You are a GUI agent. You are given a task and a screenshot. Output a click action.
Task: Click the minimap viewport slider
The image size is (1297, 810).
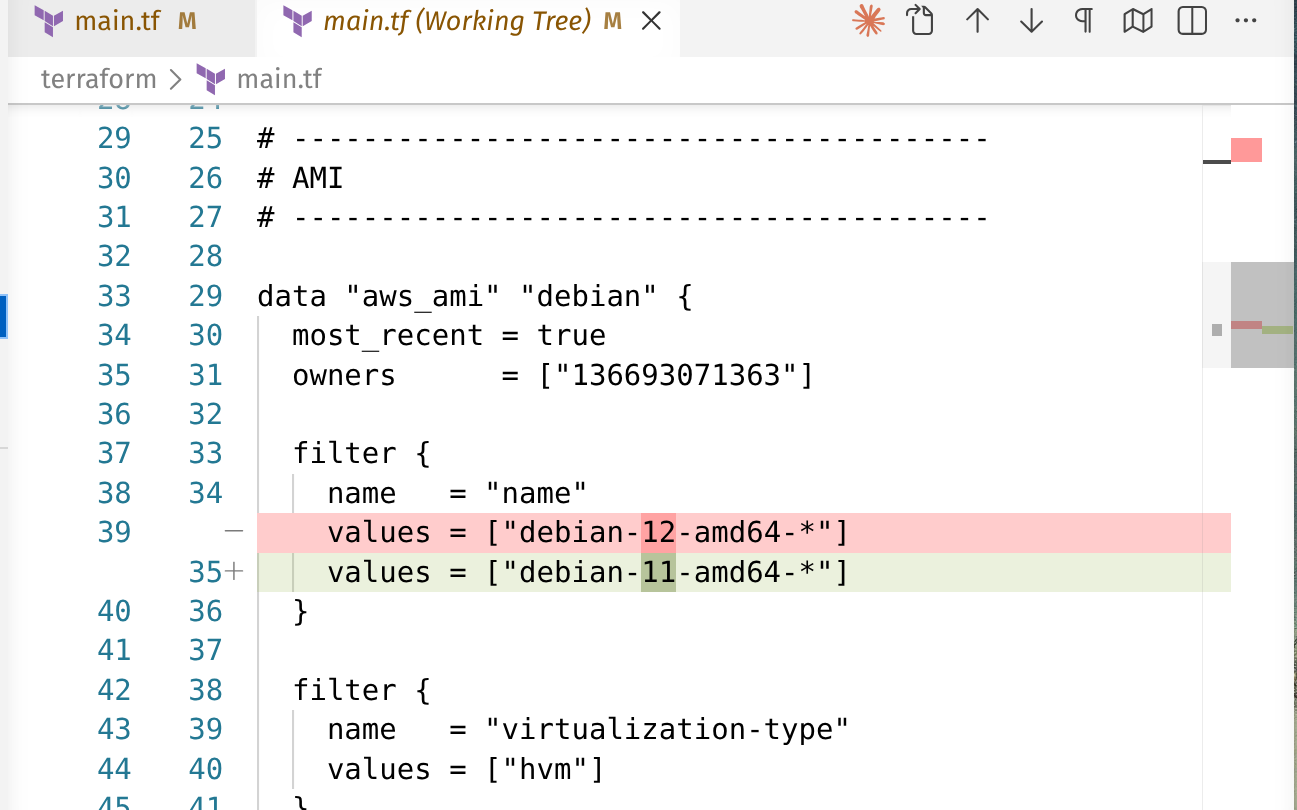[x=1264, y=315]
